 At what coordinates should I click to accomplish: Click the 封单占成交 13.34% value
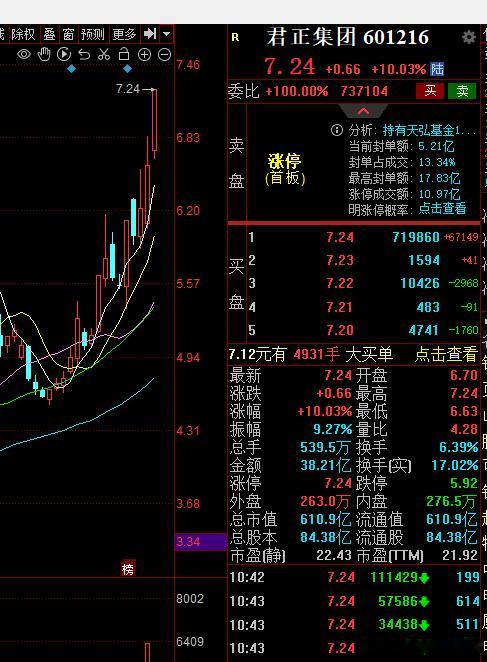click(437, 162)
